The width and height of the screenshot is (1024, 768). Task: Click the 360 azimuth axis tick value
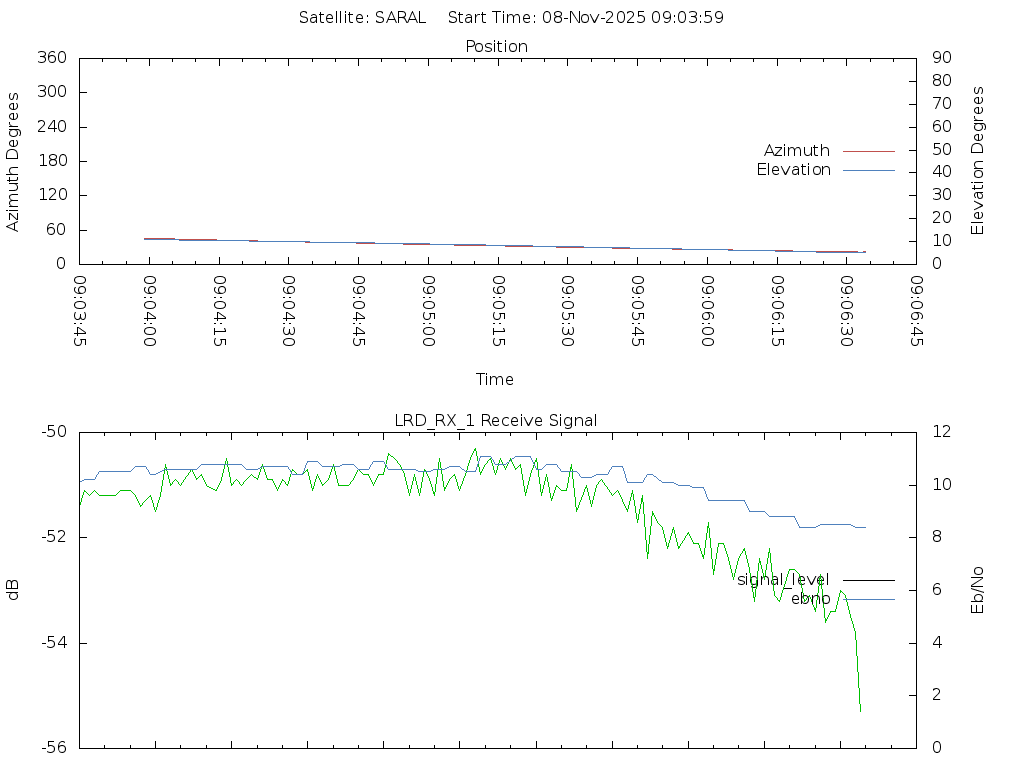point(51,58)
